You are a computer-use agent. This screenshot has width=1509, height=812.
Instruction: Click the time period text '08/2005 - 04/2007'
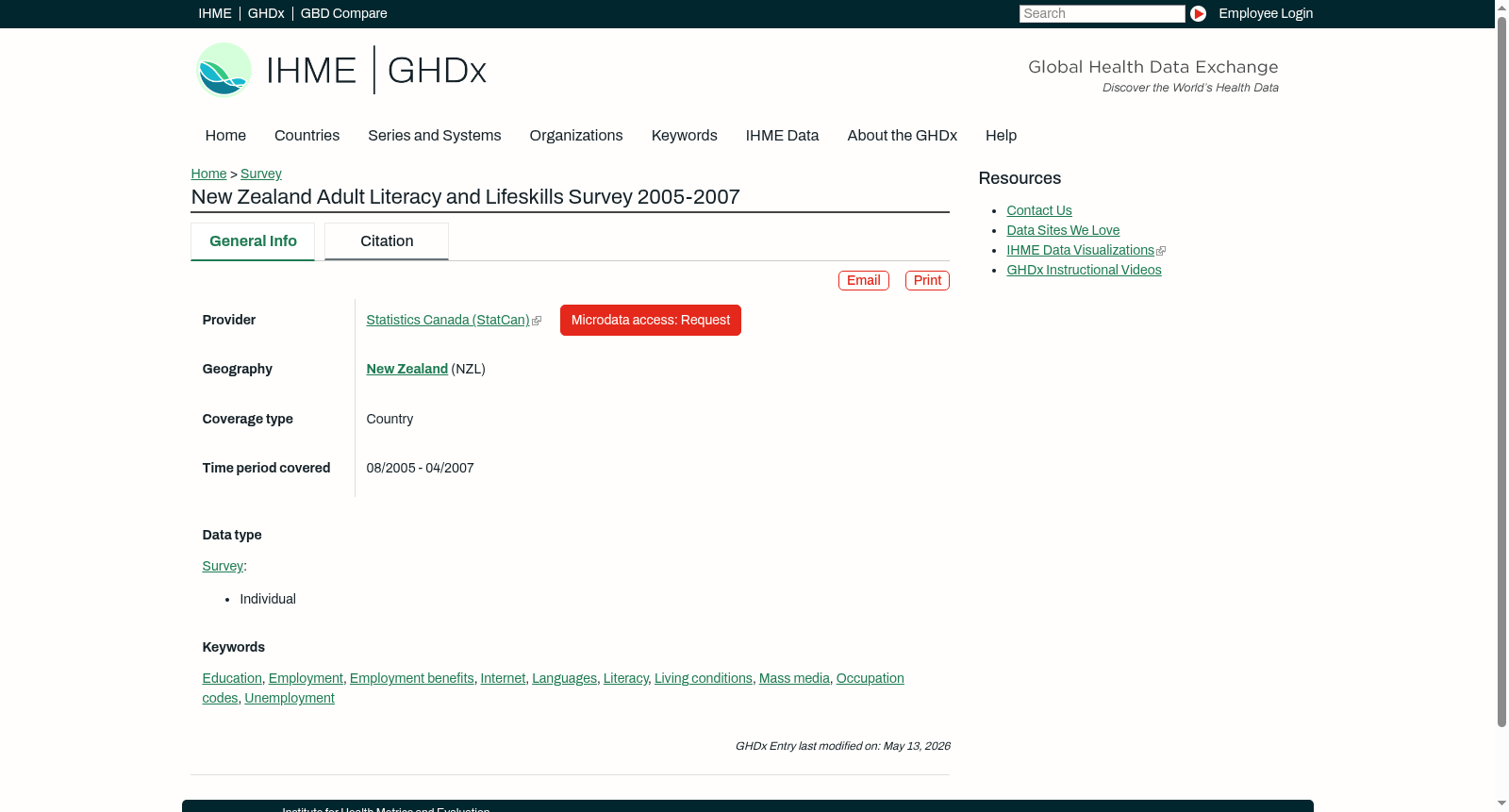[x=420, y=468]
